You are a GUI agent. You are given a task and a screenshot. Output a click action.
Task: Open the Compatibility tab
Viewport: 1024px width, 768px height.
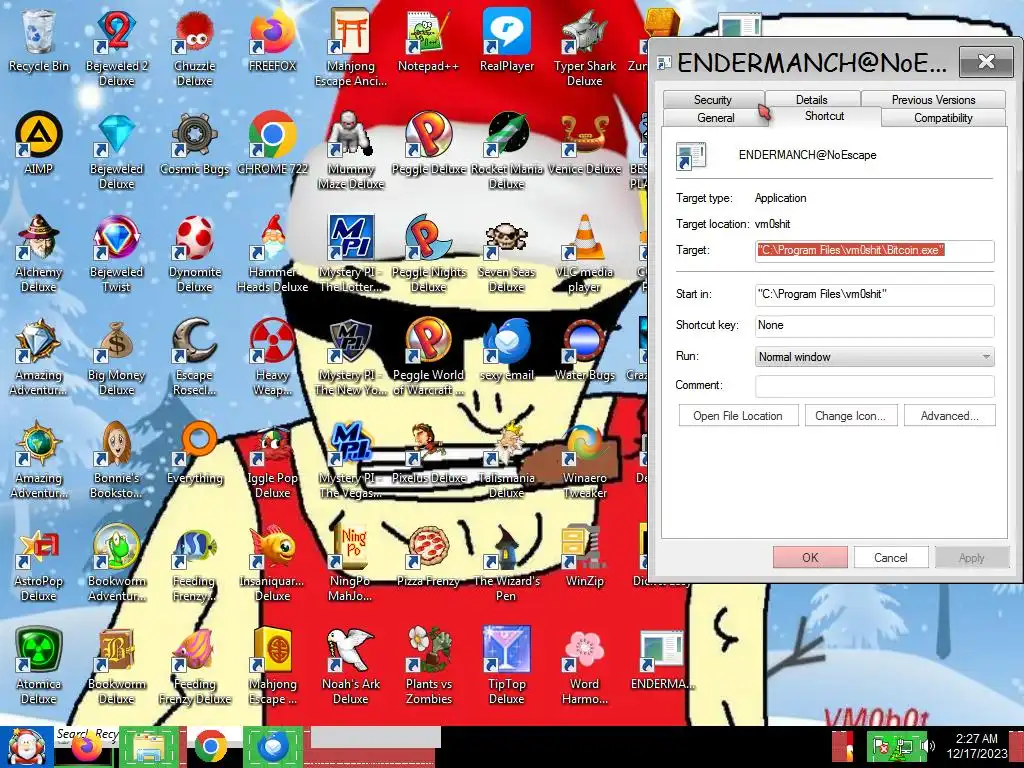coord(943,118)
